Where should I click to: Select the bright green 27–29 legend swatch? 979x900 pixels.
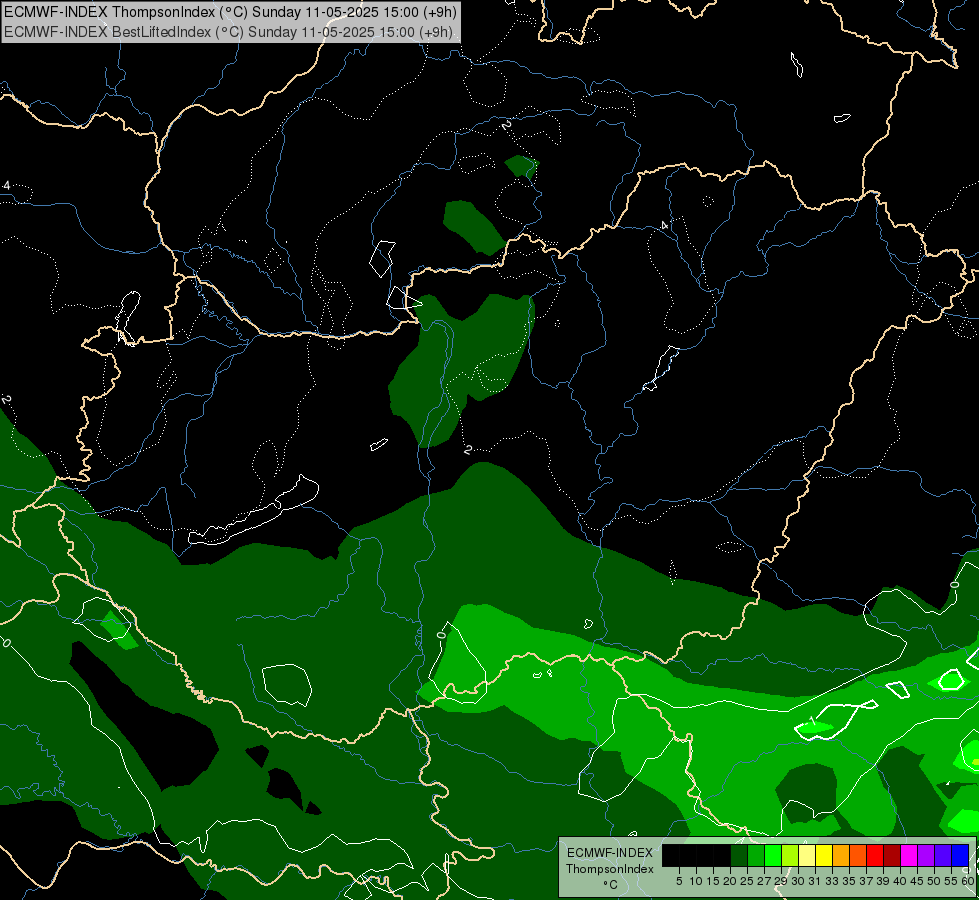pyautogui.click(x=773, y=855)
